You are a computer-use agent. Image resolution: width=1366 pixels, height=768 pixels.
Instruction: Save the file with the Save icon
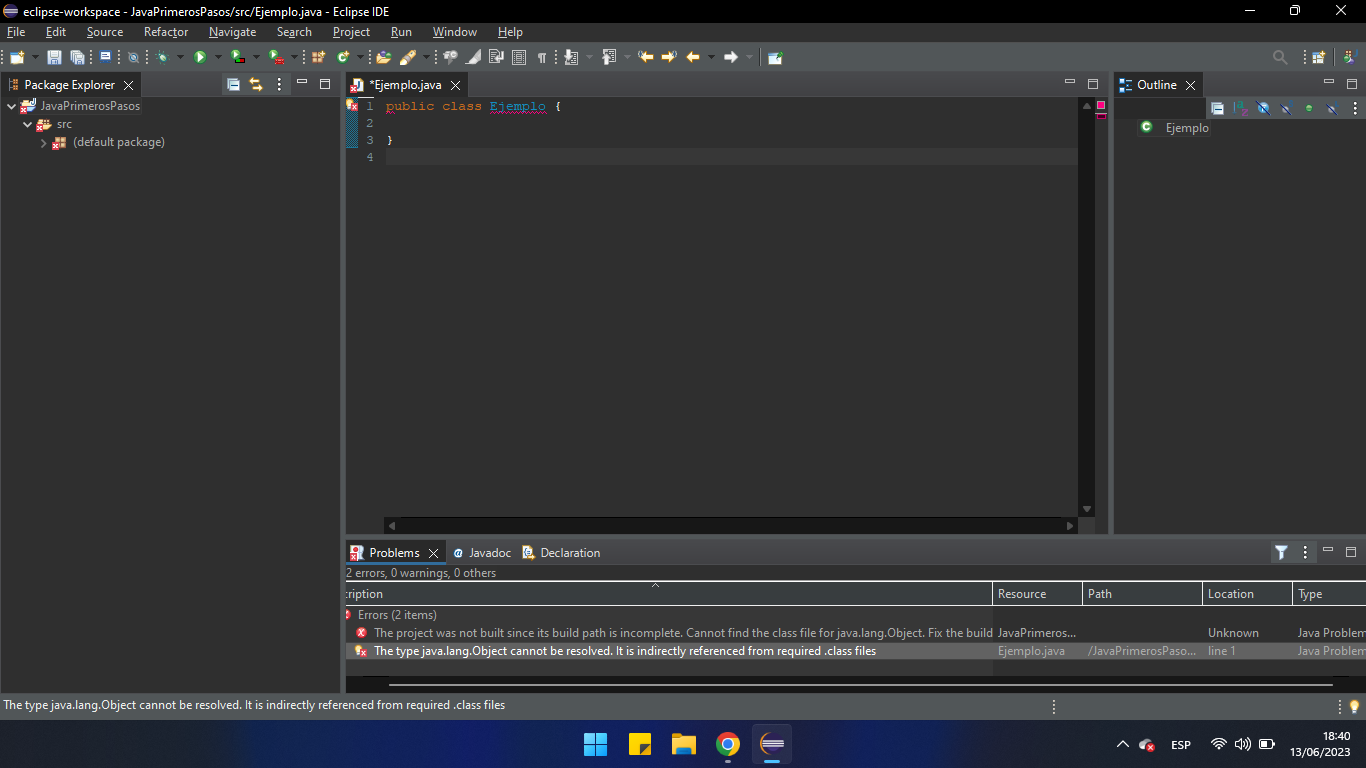click(54, 57)
